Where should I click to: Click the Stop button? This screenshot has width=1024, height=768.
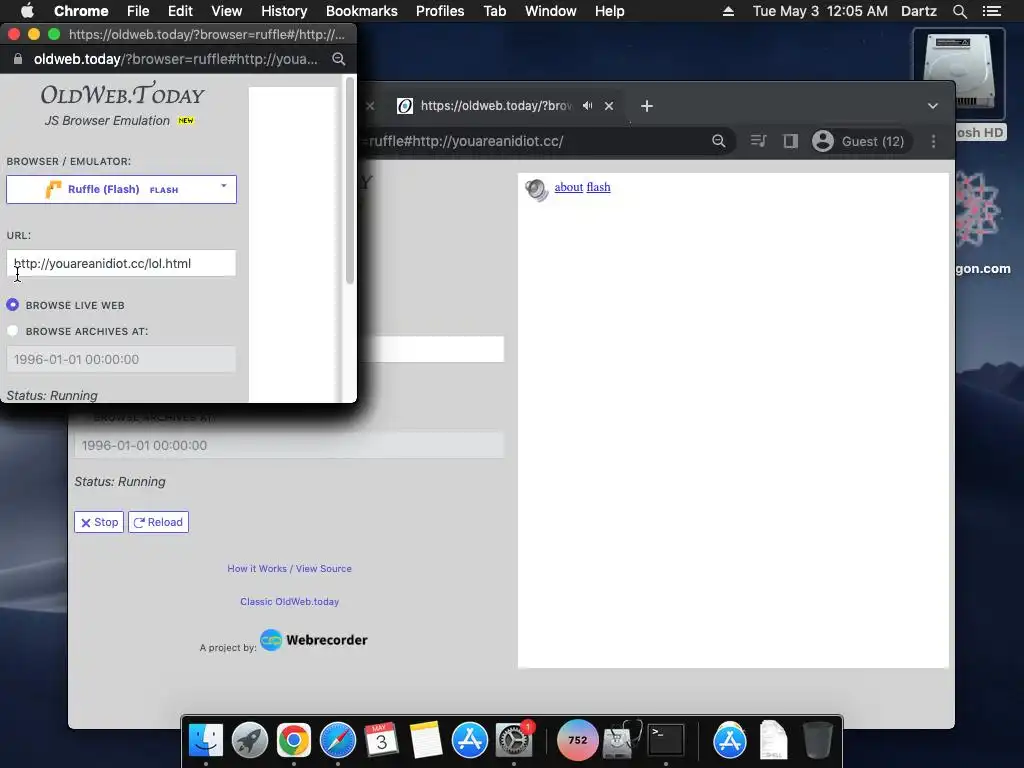click(x=99, y=522)
